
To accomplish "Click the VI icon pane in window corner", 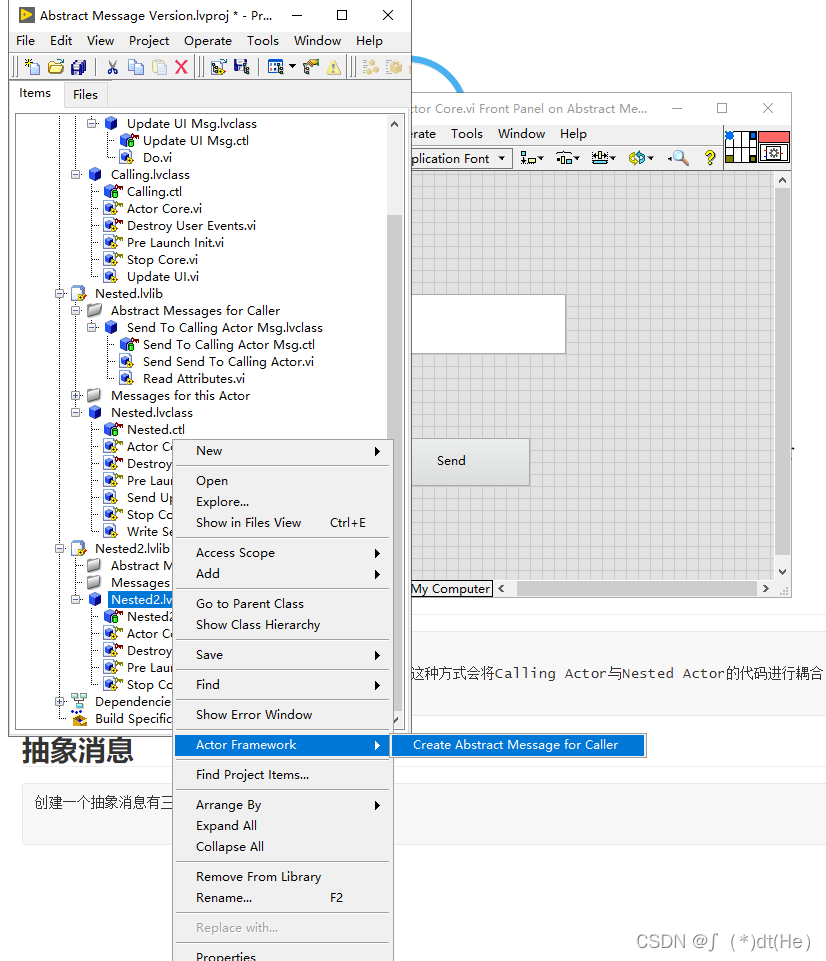I will coord(776,152).
